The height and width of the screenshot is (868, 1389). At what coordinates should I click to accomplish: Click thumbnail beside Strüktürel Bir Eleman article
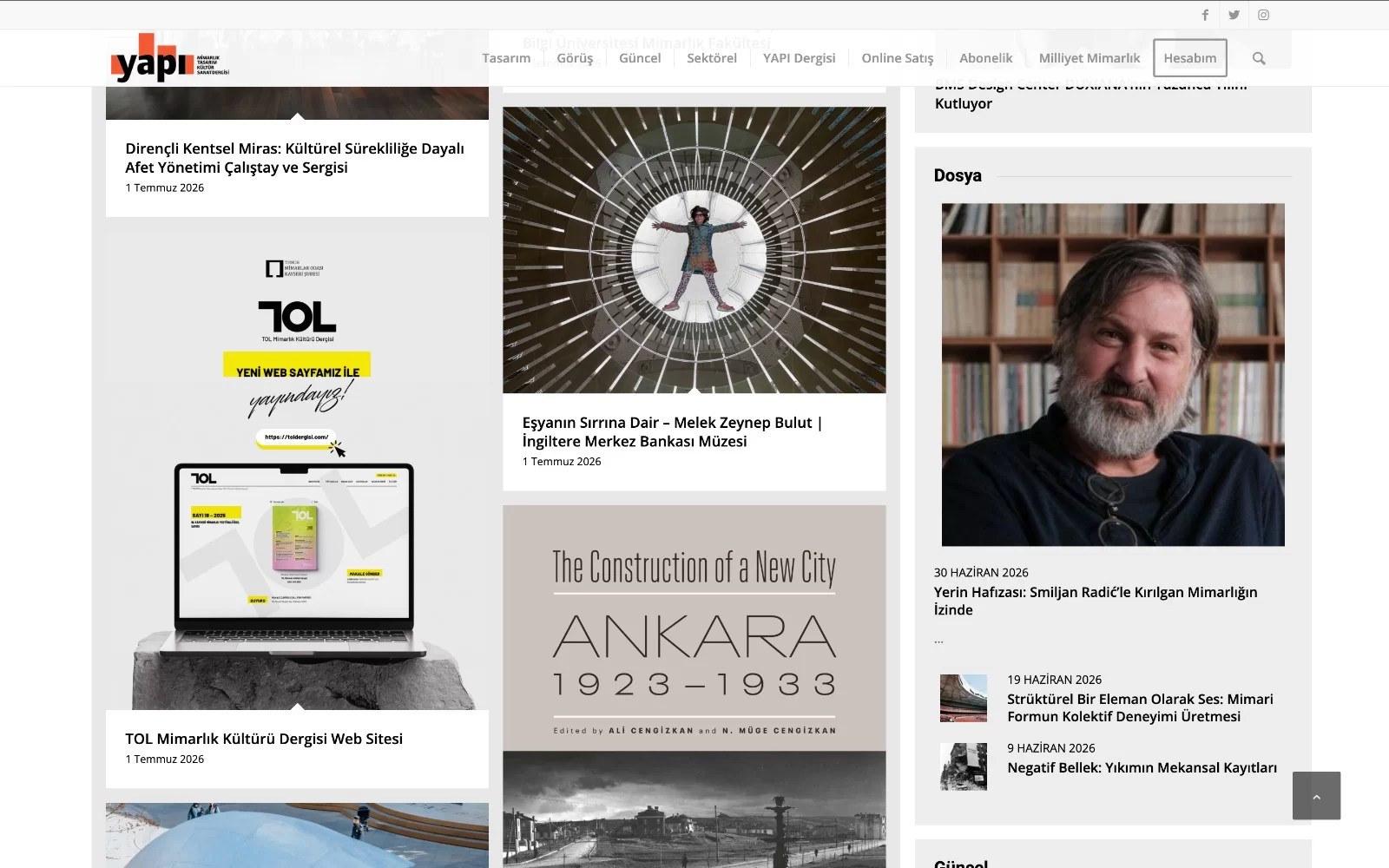tap(964, 698)
